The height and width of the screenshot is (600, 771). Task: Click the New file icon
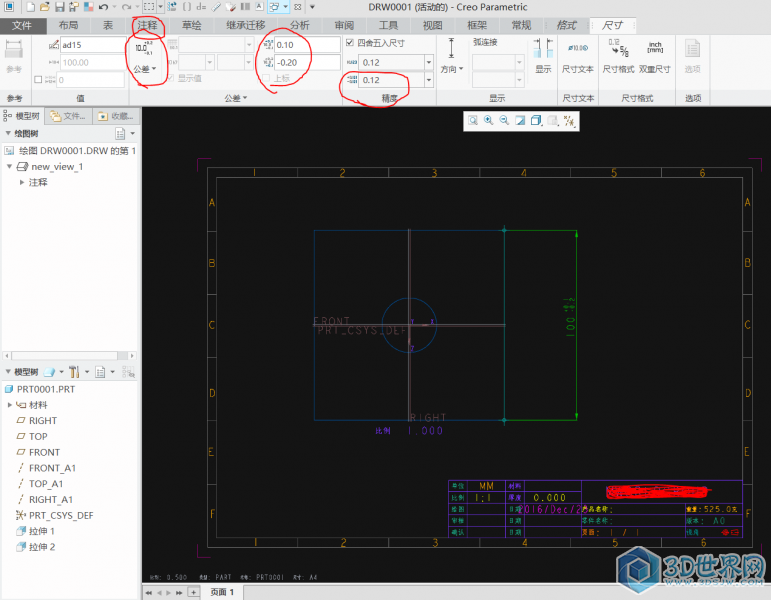(30, 7)
